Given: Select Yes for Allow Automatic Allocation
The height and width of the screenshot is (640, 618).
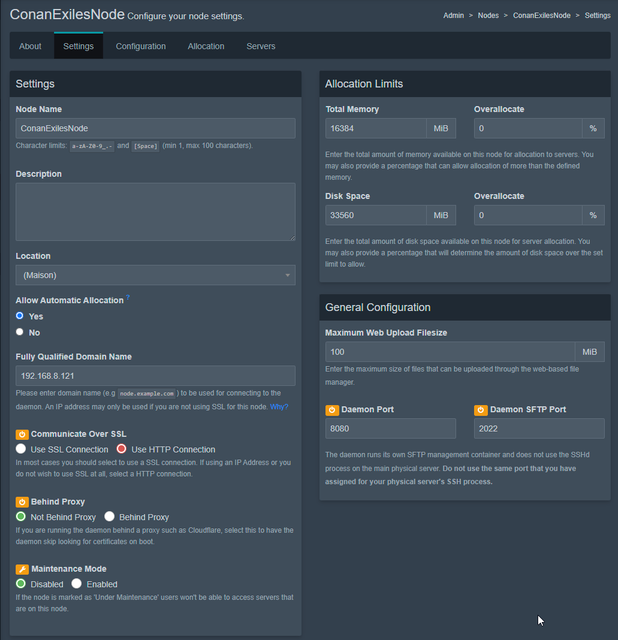Looking at the screenshot, I should tap(20, 316).
